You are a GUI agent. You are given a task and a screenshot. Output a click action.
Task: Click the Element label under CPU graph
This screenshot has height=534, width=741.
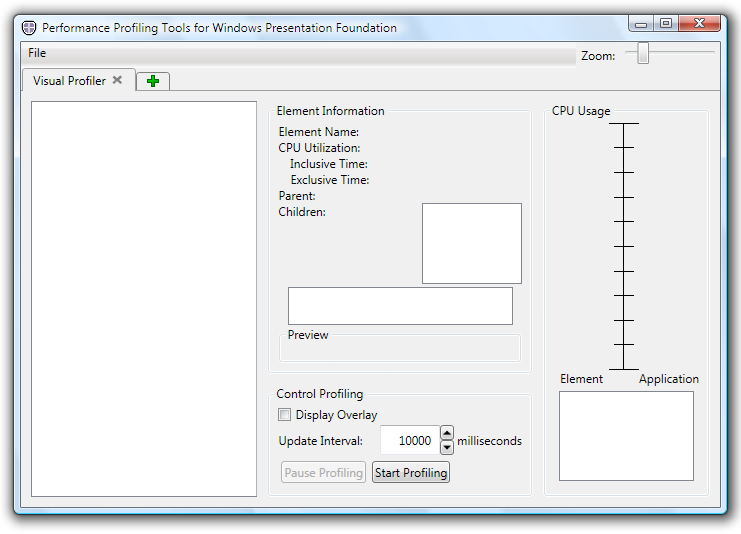point(581,379)
